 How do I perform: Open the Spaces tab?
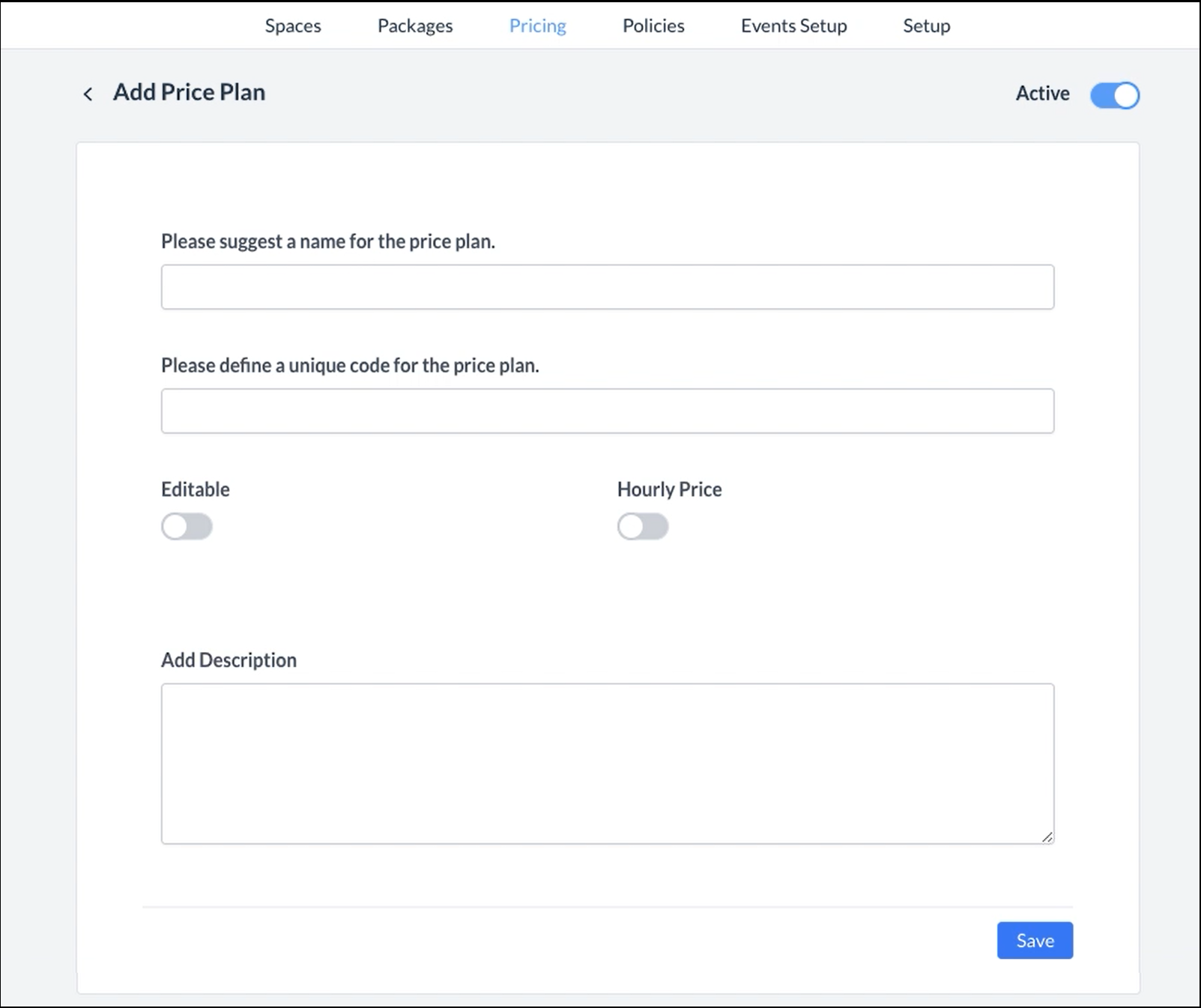[x=292, y=25]
